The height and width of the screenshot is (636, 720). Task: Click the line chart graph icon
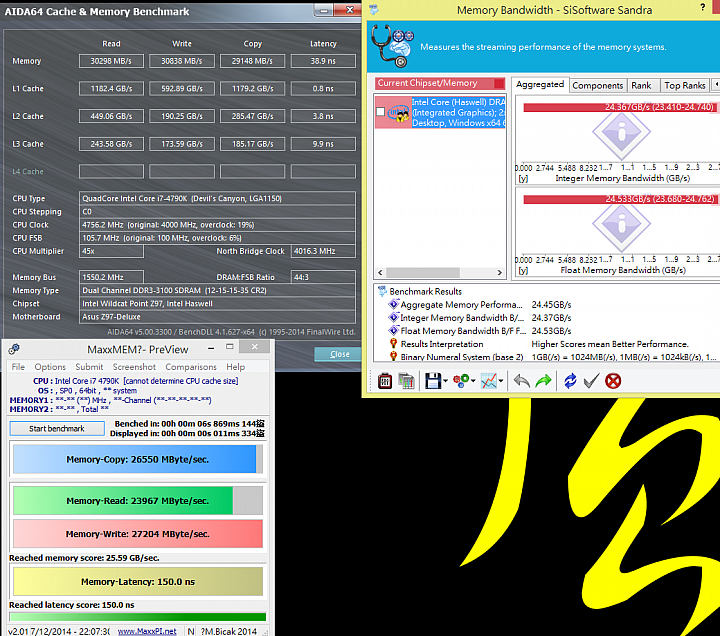(x=489, y=381)
